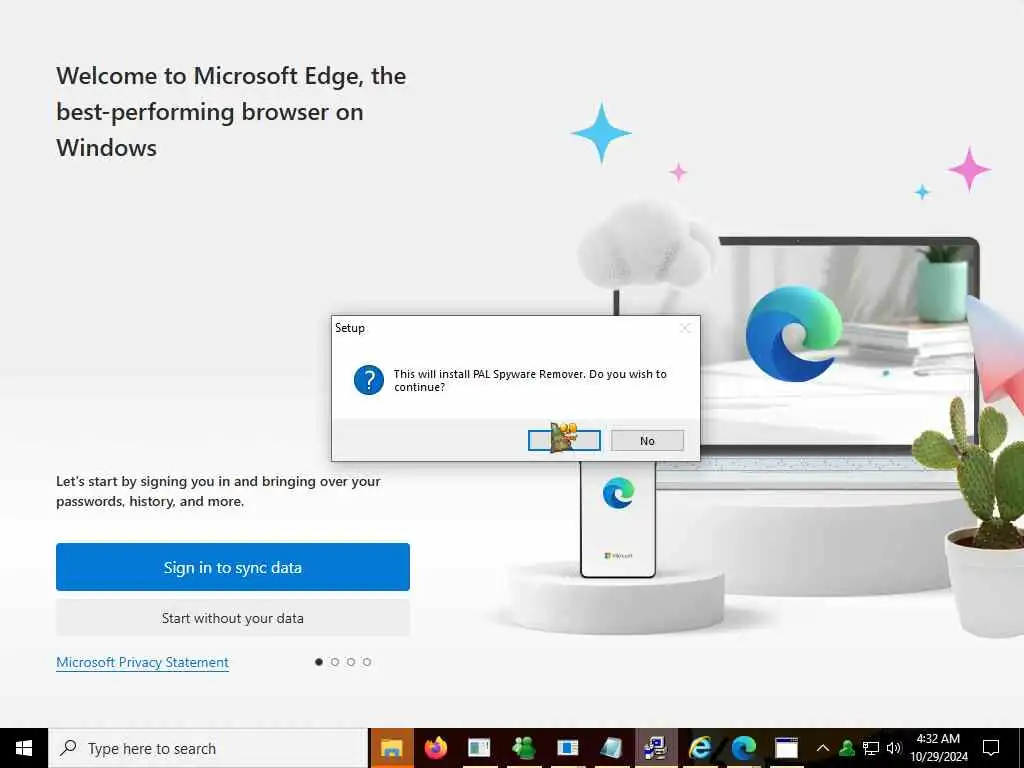Image resolution: width=1024 pixels, height=768 pixels.
Task: Switch to Microsoft Edge on the taskbar
Action: [743, 748]
